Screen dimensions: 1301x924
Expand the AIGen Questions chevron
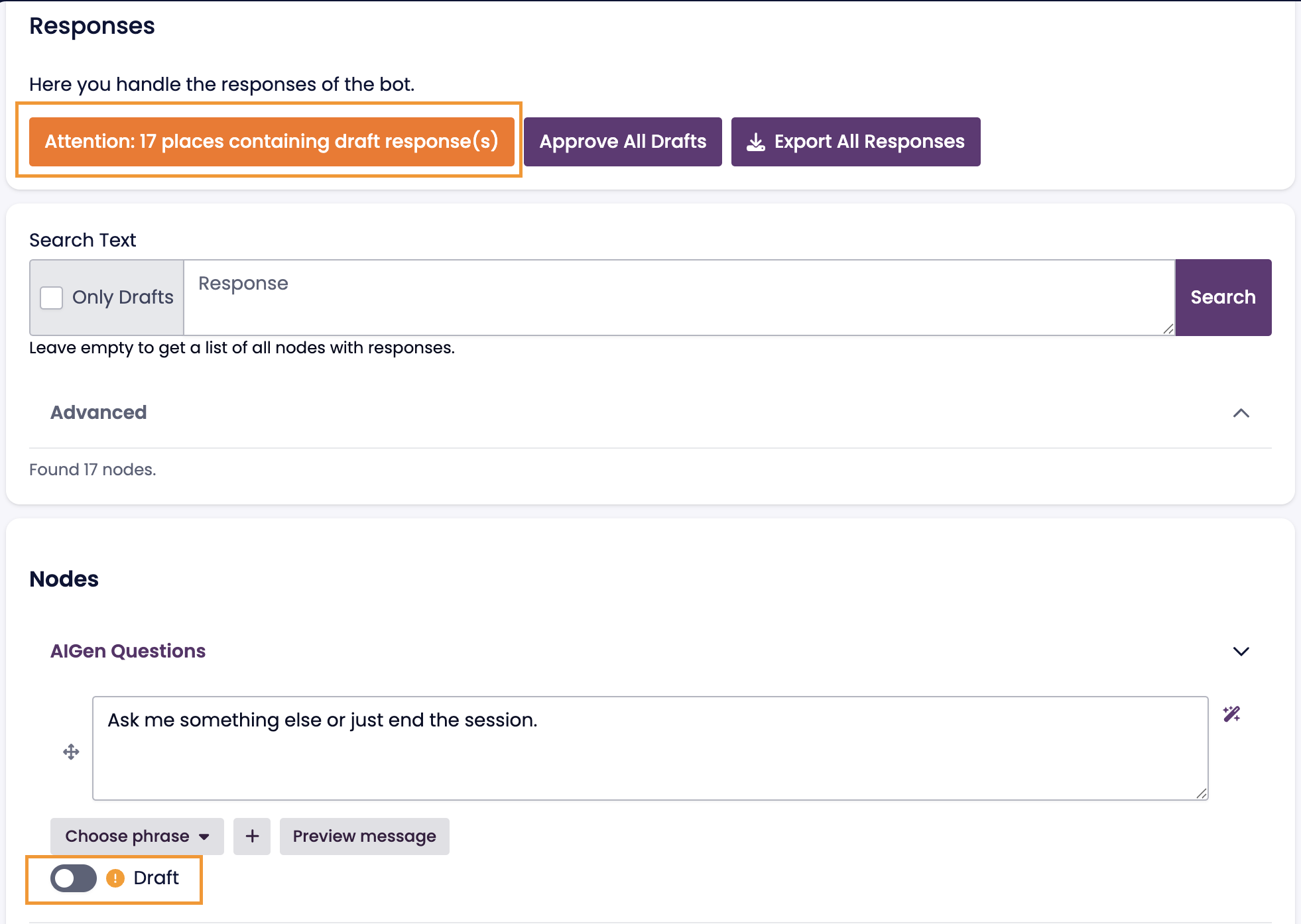(1241, 652)
